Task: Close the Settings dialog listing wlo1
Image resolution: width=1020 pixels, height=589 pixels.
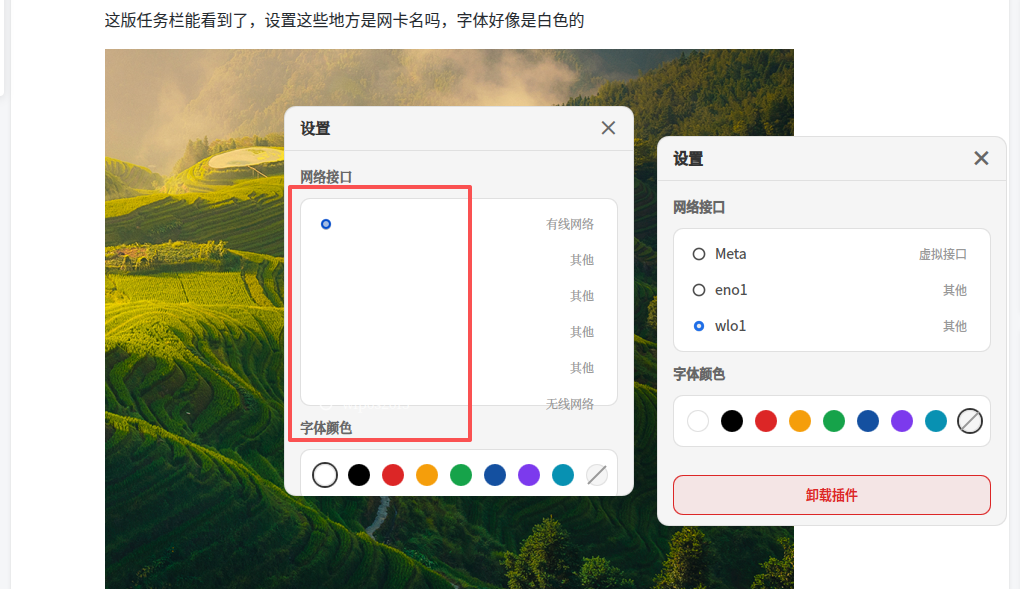Action: [x=981, y=158]
